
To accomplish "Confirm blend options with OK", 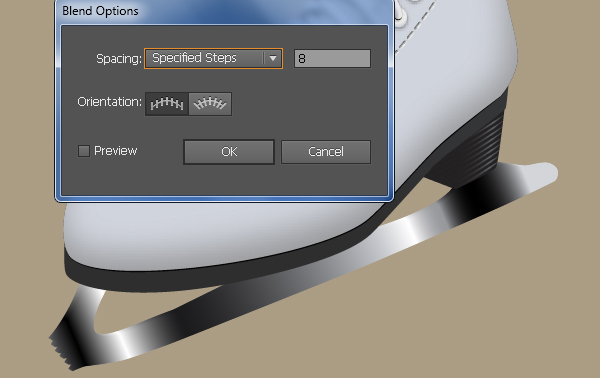I will 229,152.
